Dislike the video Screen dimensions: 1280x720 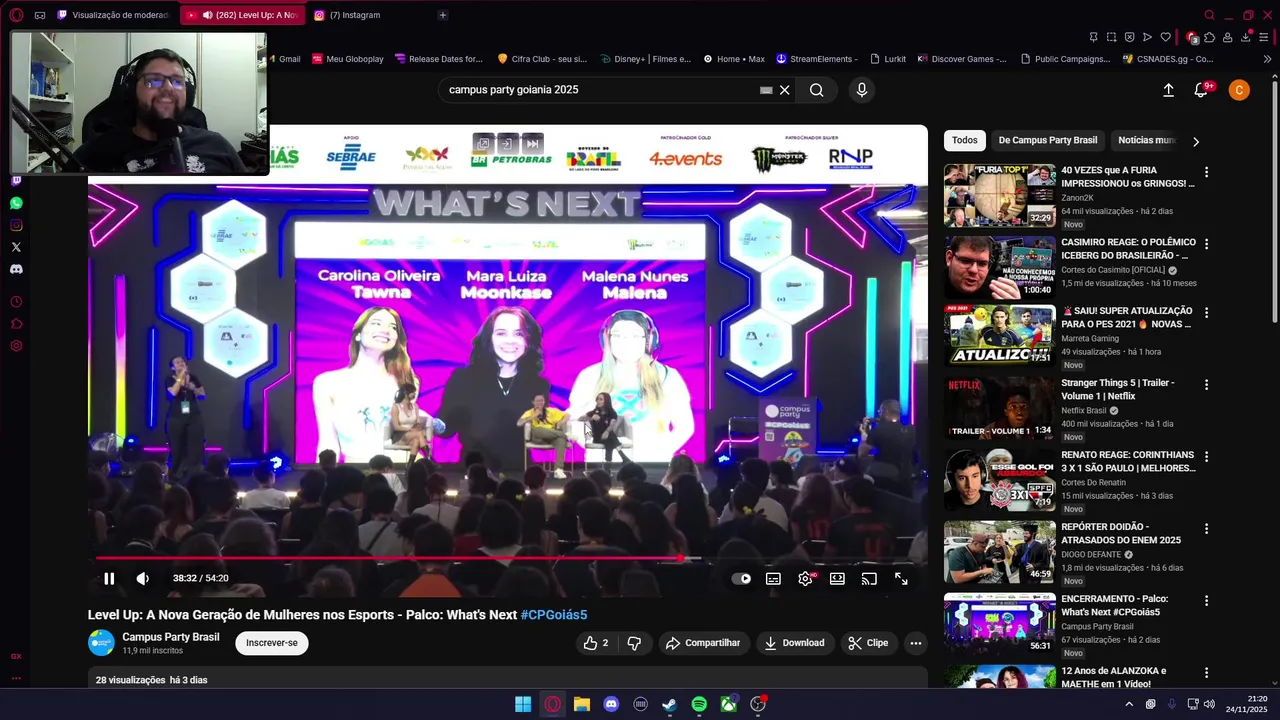(634, 643)
